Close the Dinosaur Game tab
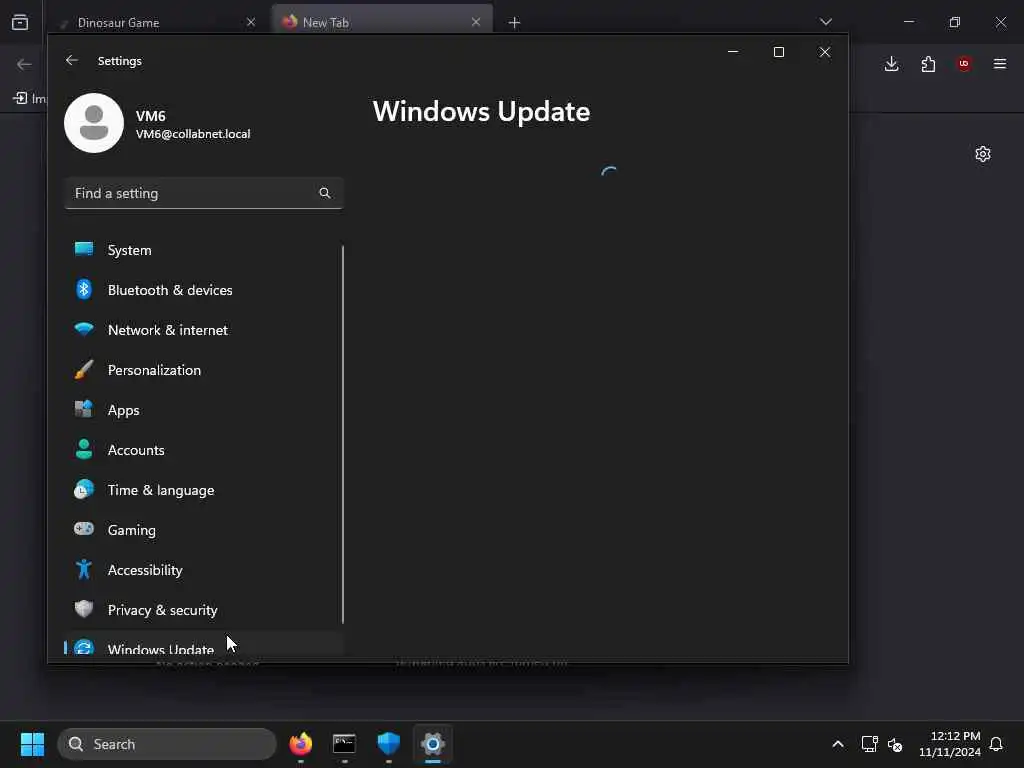The width and height of the screenshot is (1024, 768). 251,22
